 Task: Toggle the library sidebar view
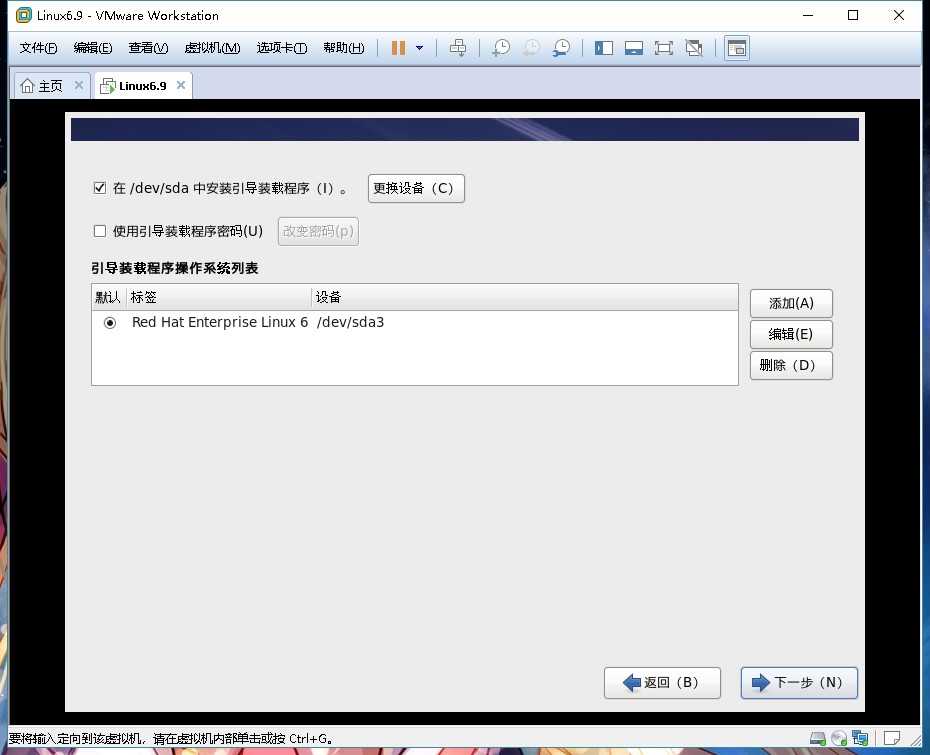604,48
